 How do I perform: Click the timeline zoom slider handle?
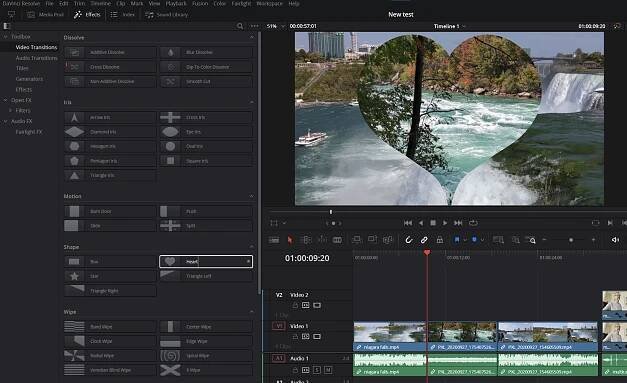(x=571, y=240)
